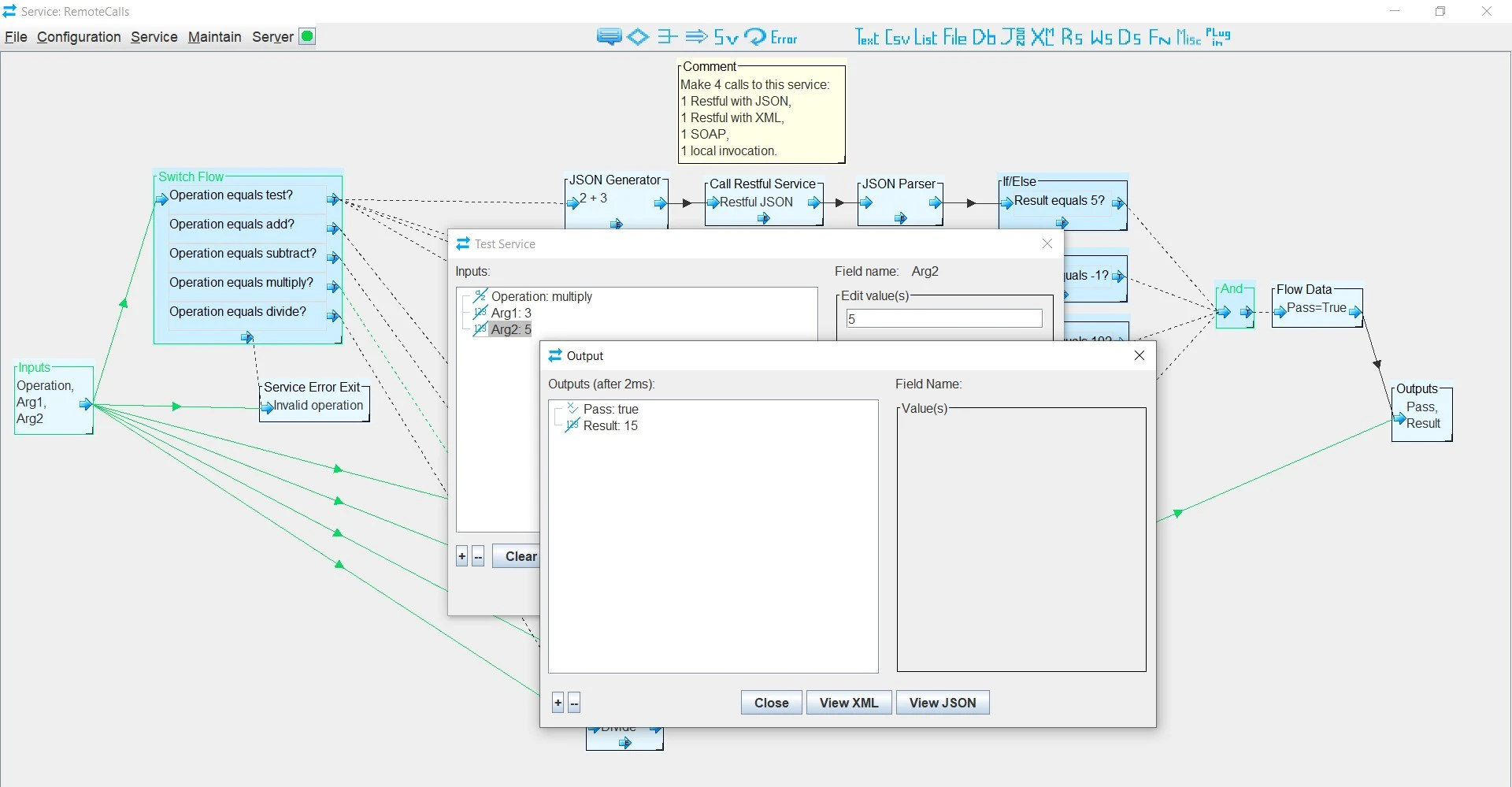Open the XML tools icon
1512x787 pixels.
pos(1042,37)
